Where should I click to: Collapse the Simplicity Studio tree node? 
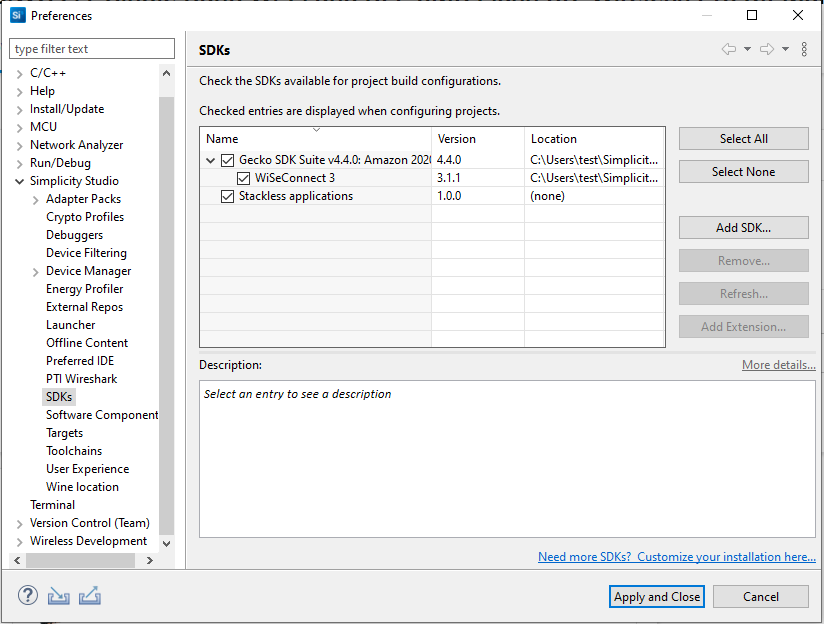[20, 181]
